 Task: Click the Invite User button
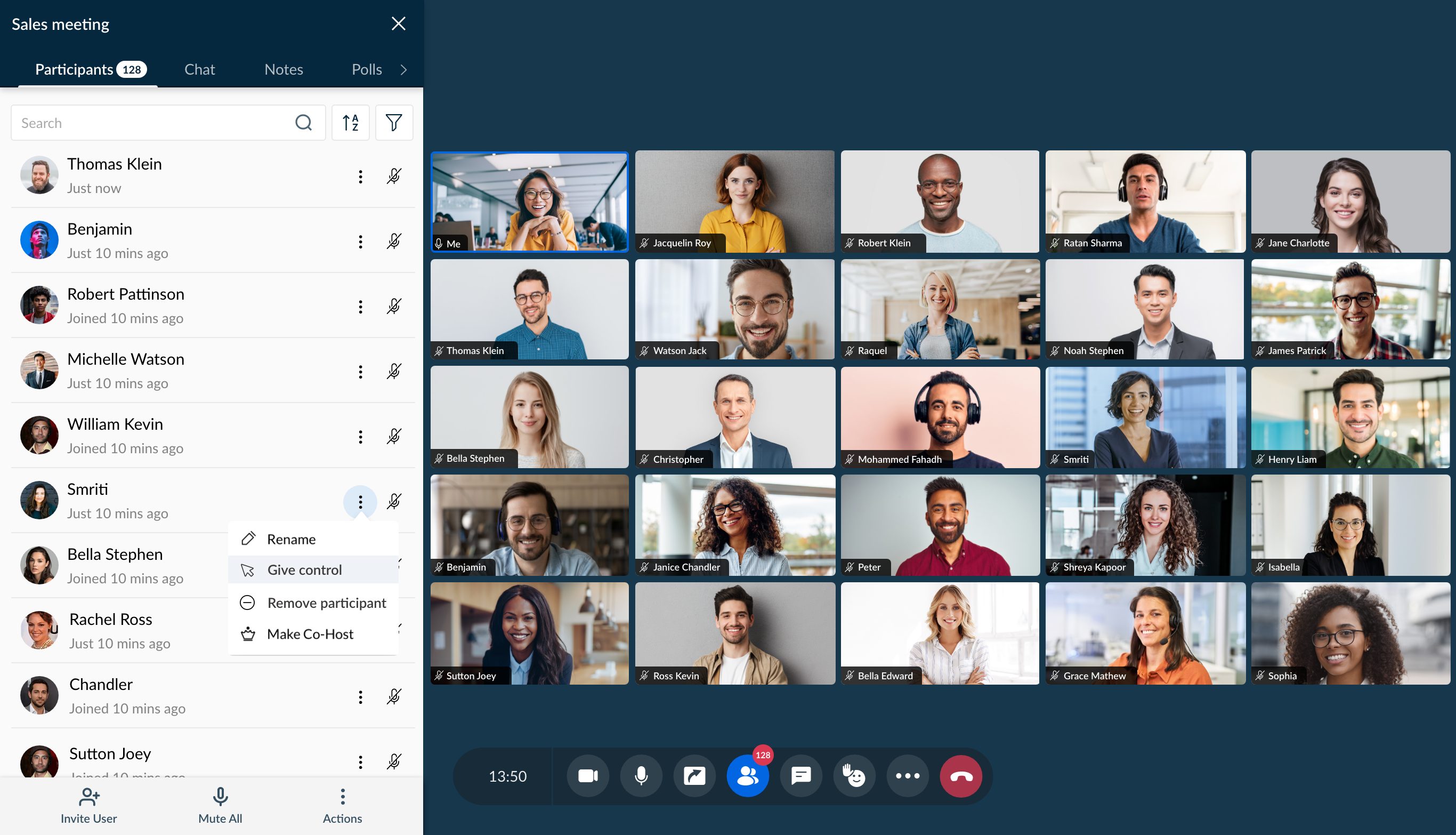pyautogui.click(x=89, y=805)
